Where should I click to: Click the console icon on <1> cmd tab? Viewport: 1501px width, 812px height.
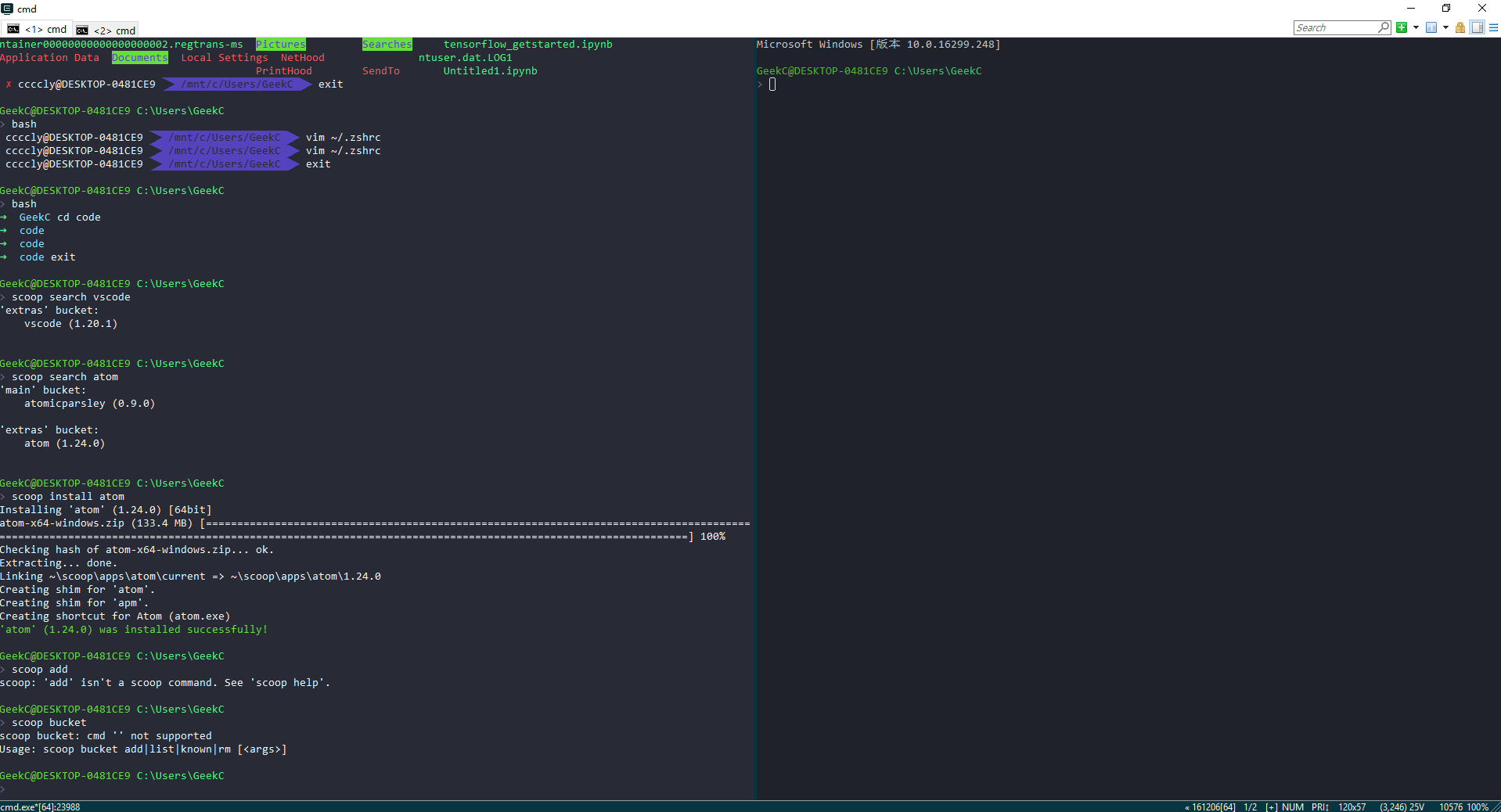click(x=13, y=30)
